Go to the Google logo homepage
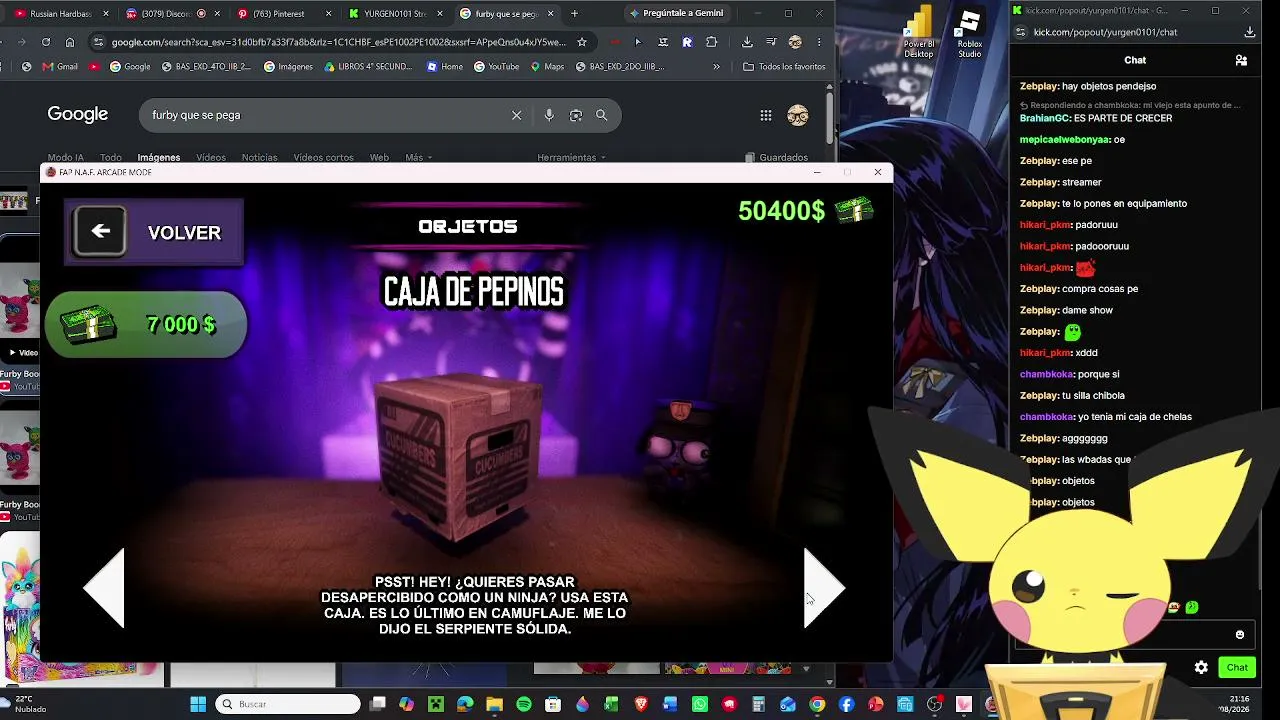1280x720 pixels. pyautogui.click(x=78, y=114)
